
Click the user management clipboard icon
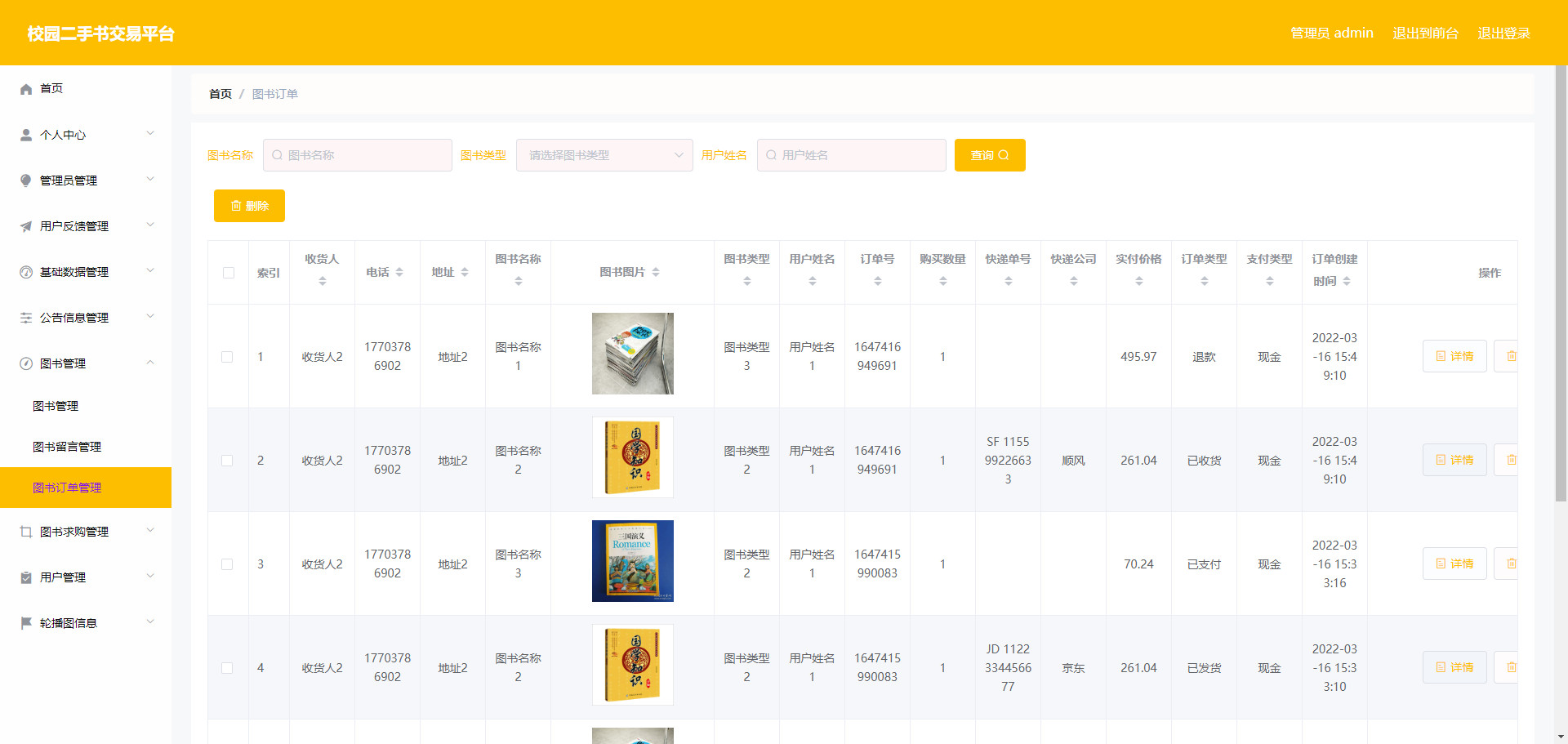pos(26,577)
